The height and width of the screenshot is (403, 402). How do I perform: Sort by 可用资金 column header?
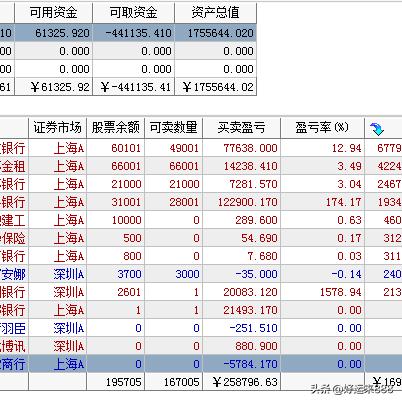click(53, 13)
